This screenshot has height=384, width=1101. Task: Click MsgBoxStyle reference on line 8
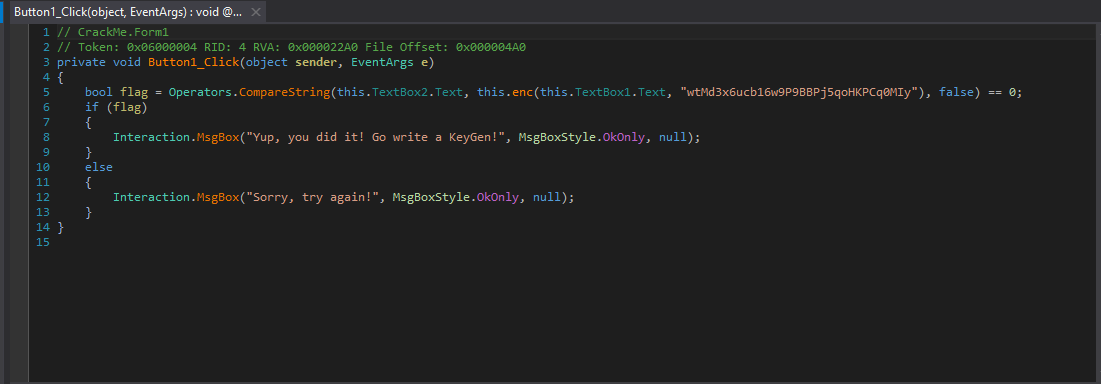(558, 138)
